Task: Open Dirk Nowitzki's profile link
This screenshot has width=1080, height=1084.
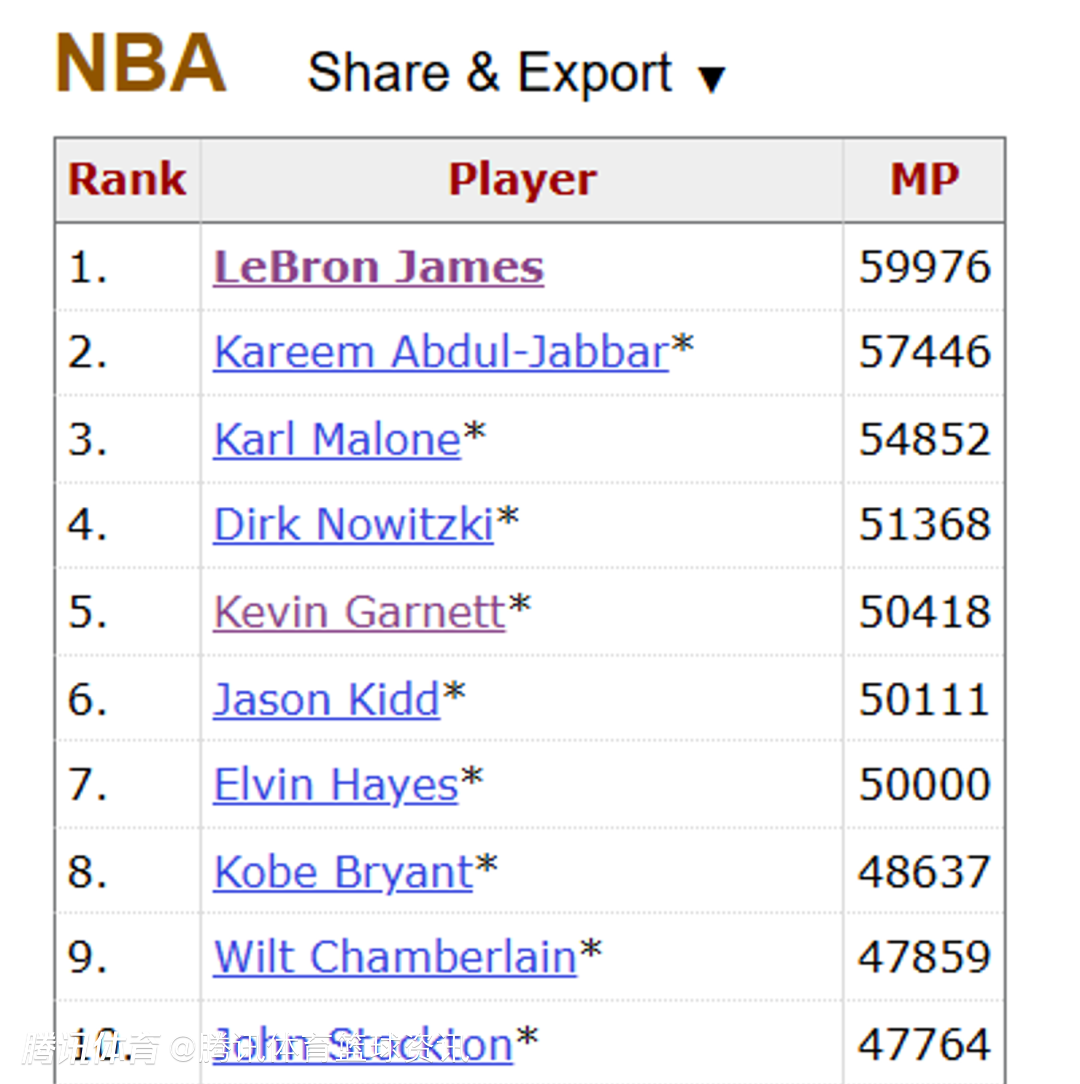Action: [353, 524]
